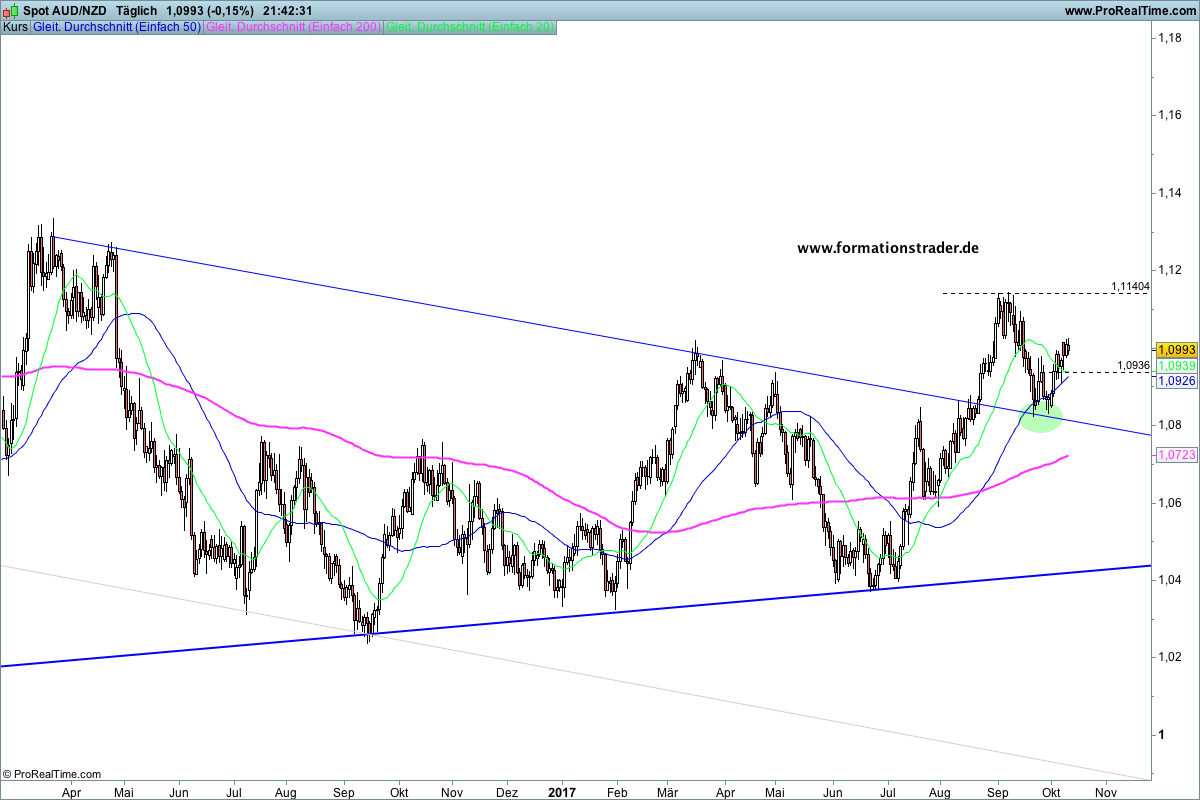Click the 1,0936 dashed level label
1200x800 pixels.
coord(1133,365)
